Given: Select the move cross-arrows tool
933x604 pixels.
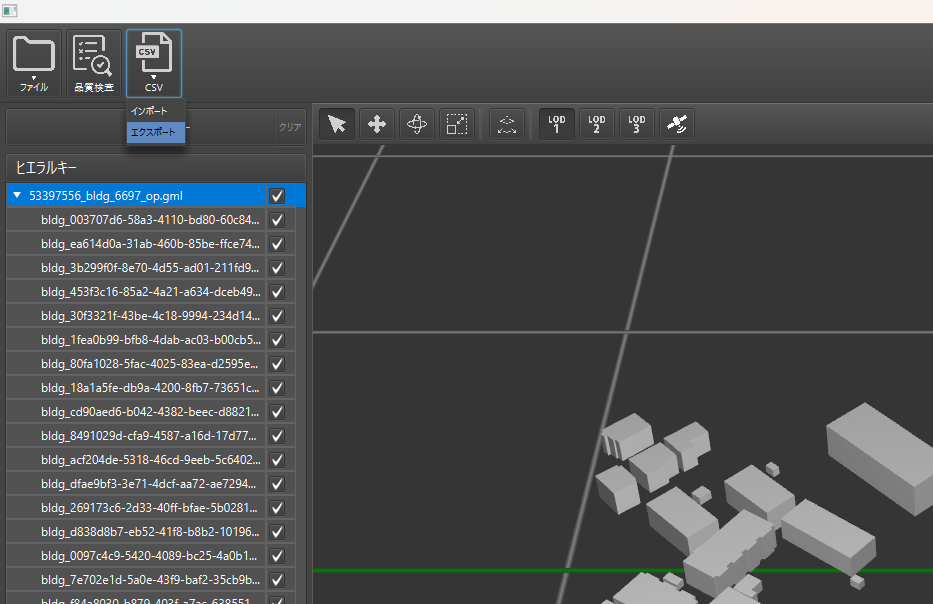Looking at the screenshot, I should click(377, 124).
